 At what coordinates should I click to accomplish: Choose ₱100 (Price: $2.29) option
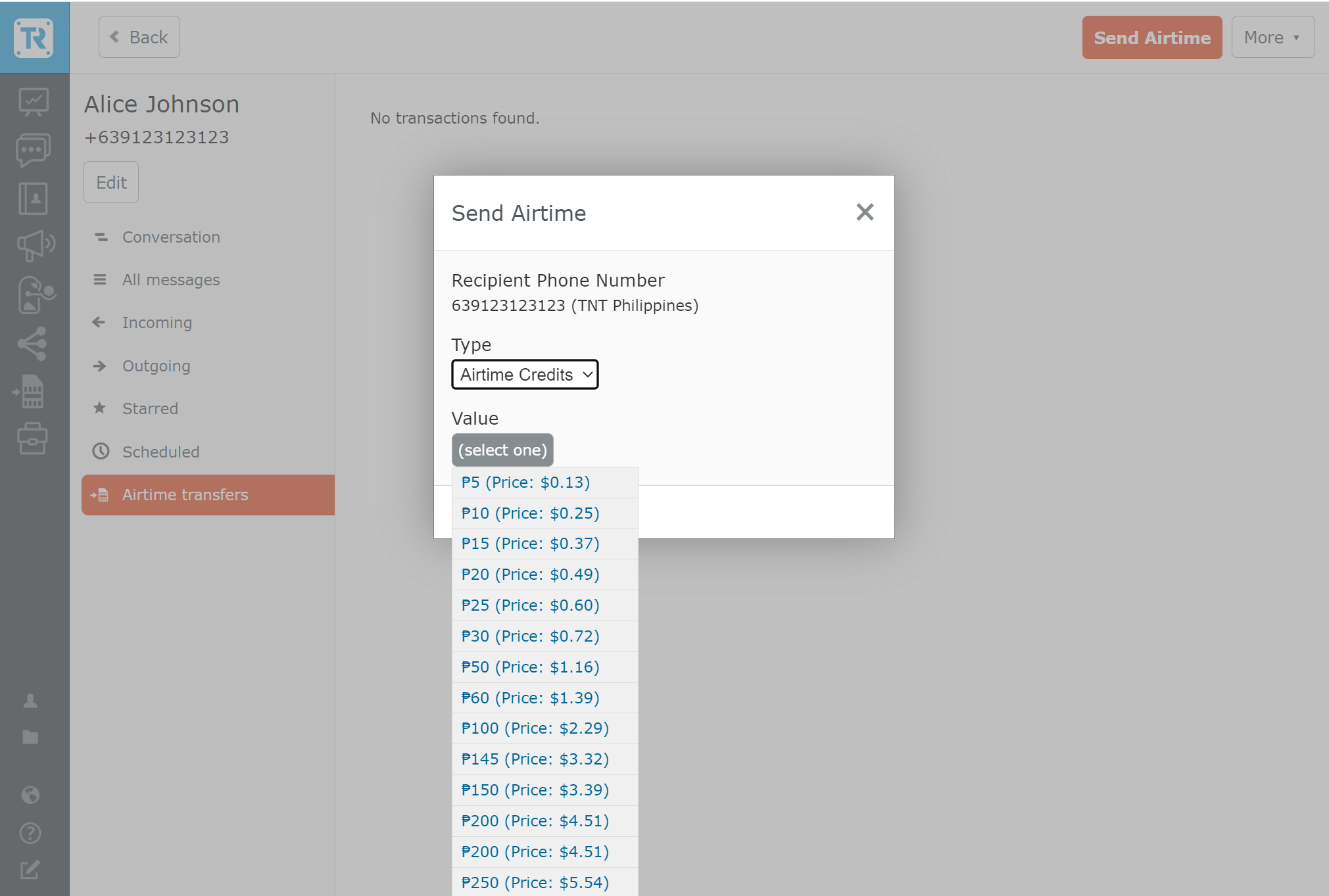pos(544,728)
